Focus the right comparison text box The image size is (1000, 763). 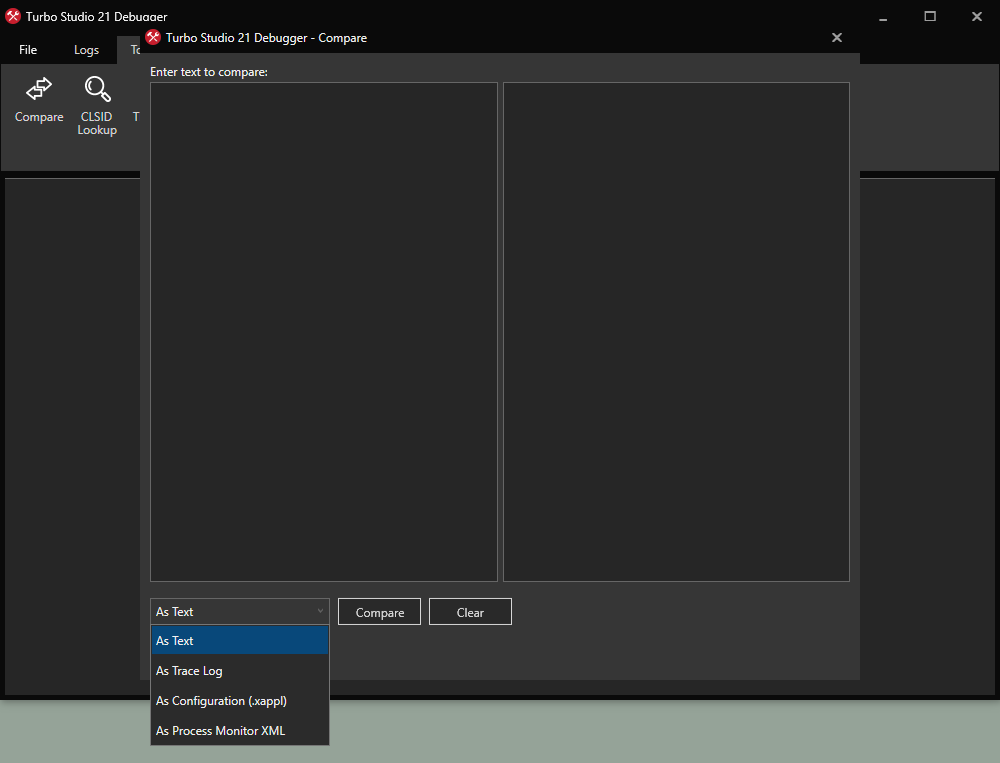tap(676, 331)
